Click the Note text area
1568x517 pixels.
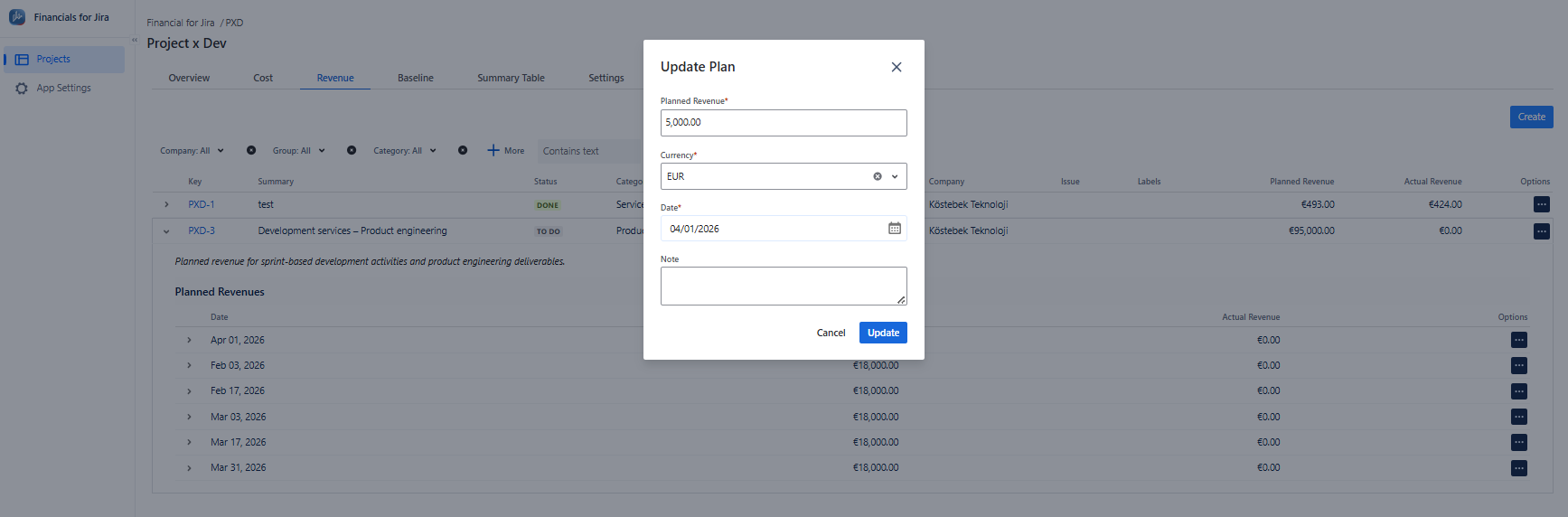click(x=784, y=286)
